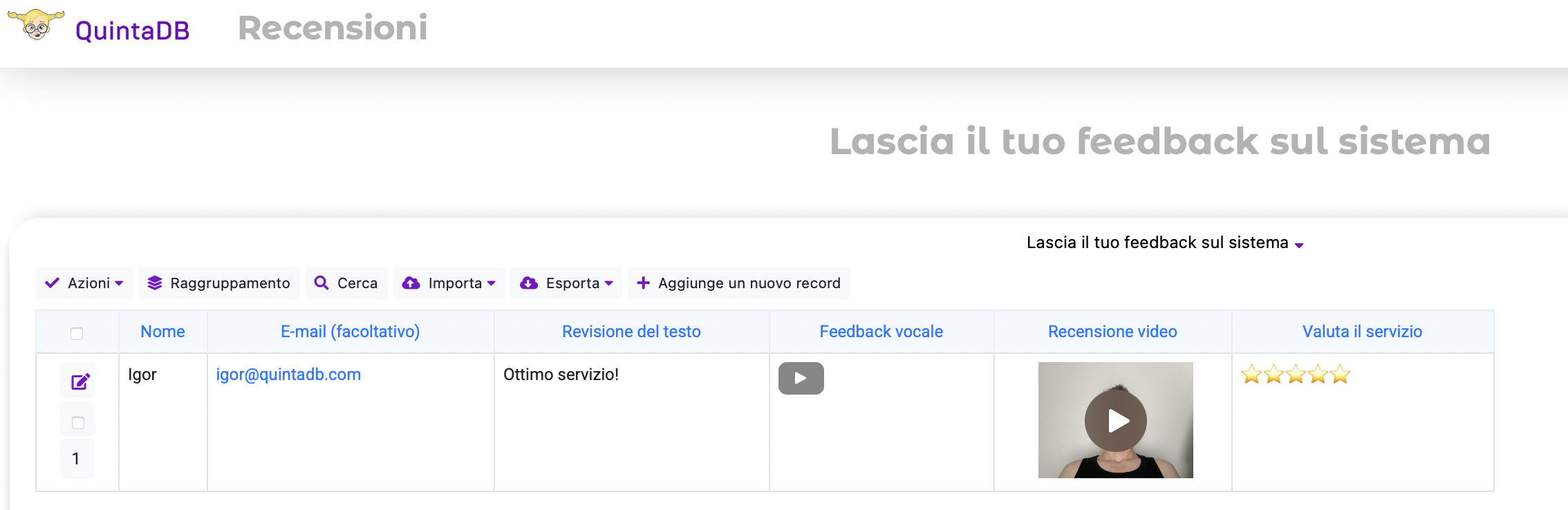This screenshot has width=1568, height=510.
Task: Sort by Revisione del testo column header
Action: pos(631,332)
